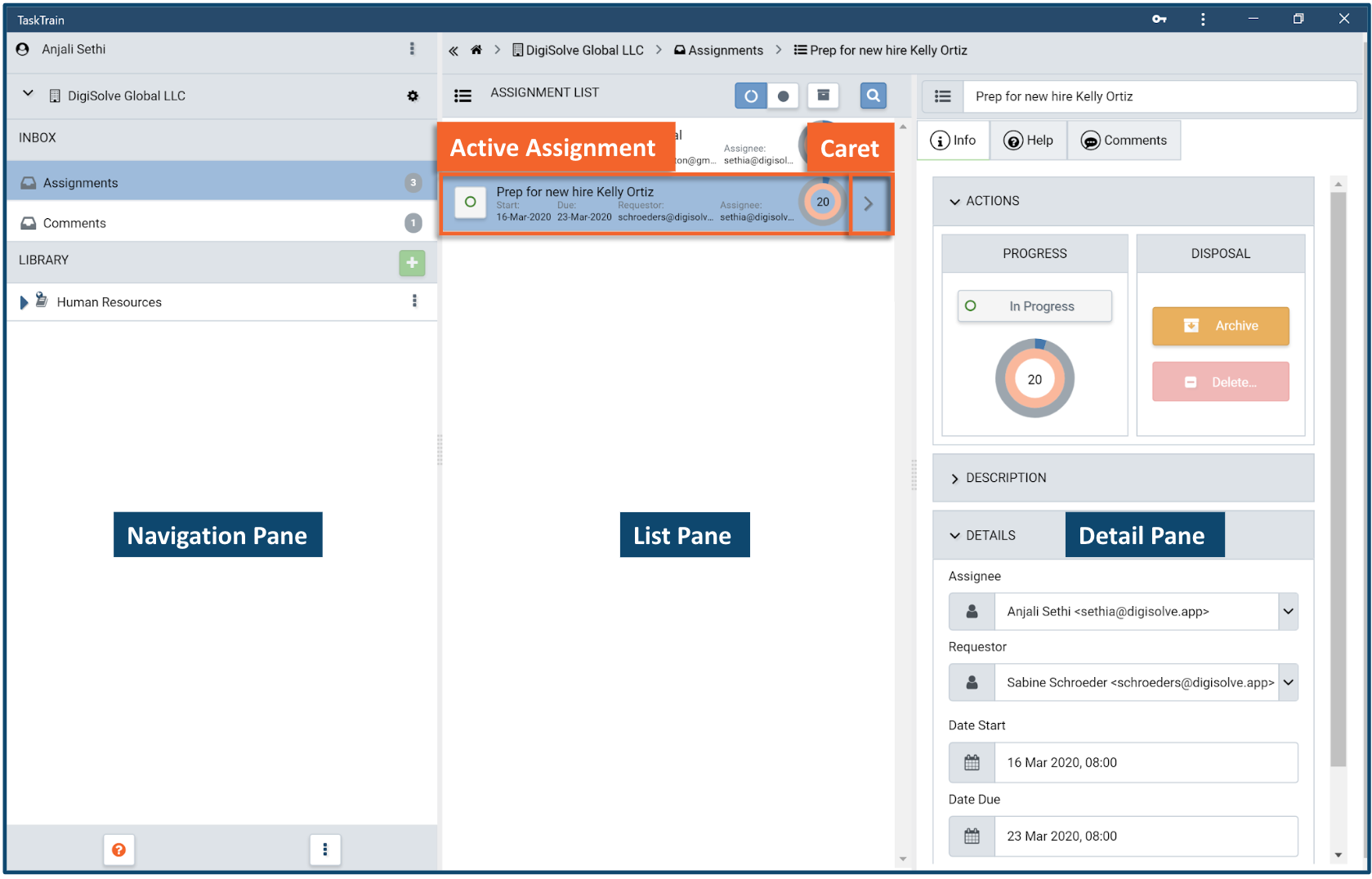Click the list pane scroll down arrow

click(903, 859)
